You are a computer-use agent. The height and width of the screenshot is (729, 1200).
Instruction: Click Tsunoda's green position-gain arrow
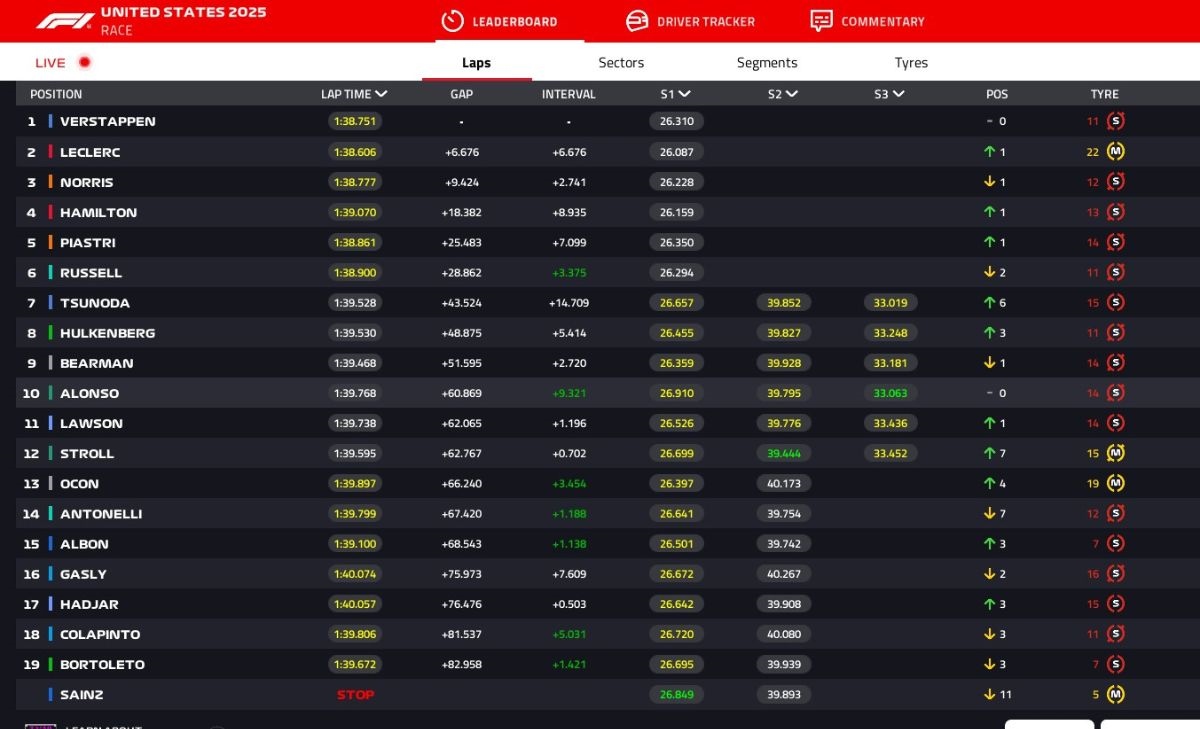pos(989,303)
